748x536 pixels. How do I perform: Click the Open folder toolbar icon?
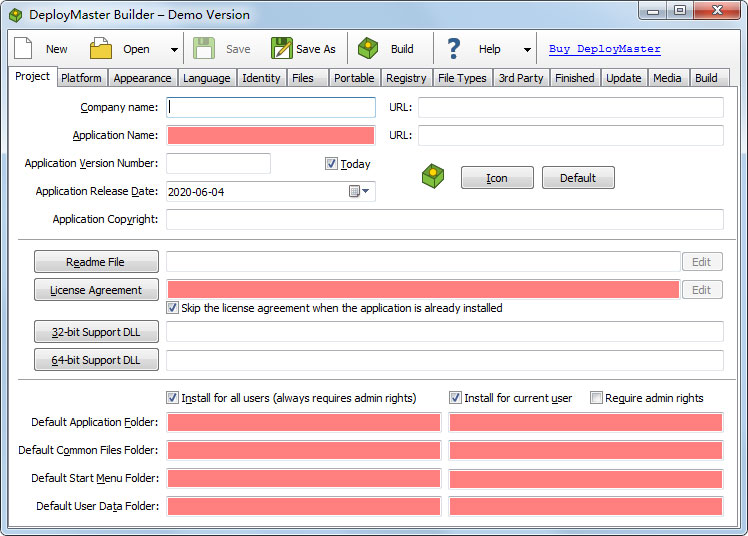click(x=101, y=49)
